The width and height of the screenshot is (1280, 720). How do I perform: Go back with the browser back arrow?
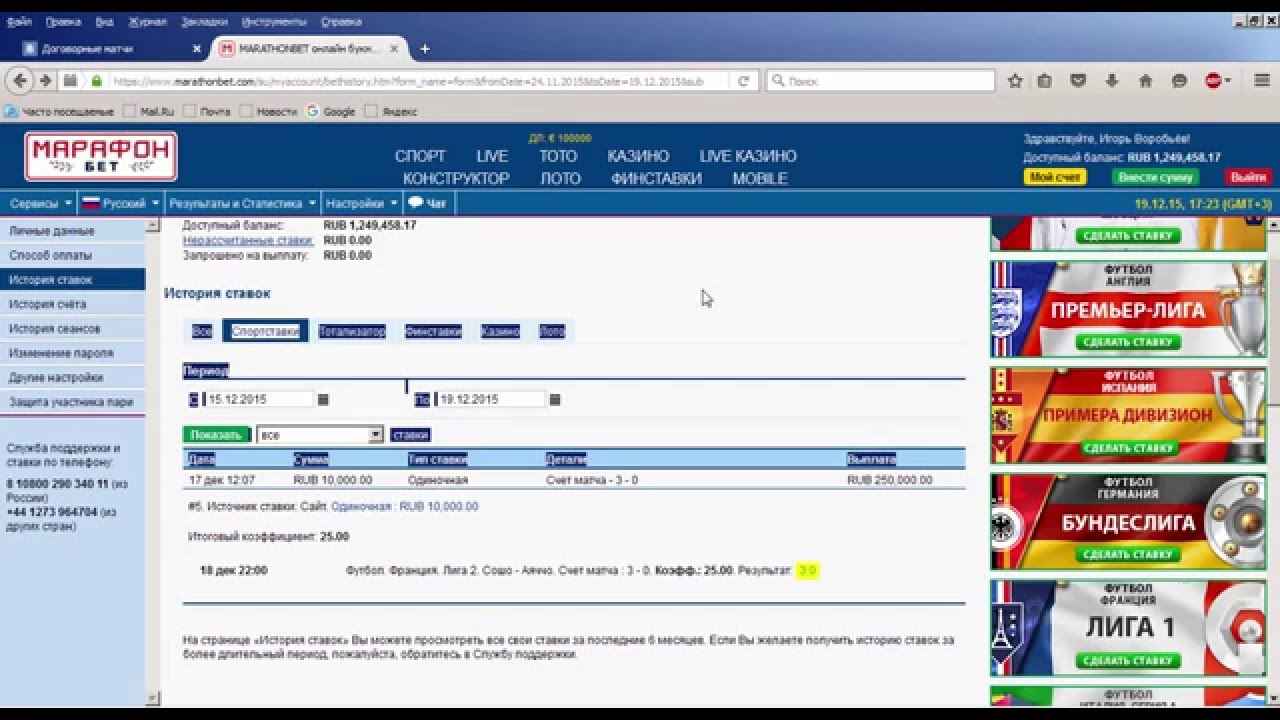point(20,81)
